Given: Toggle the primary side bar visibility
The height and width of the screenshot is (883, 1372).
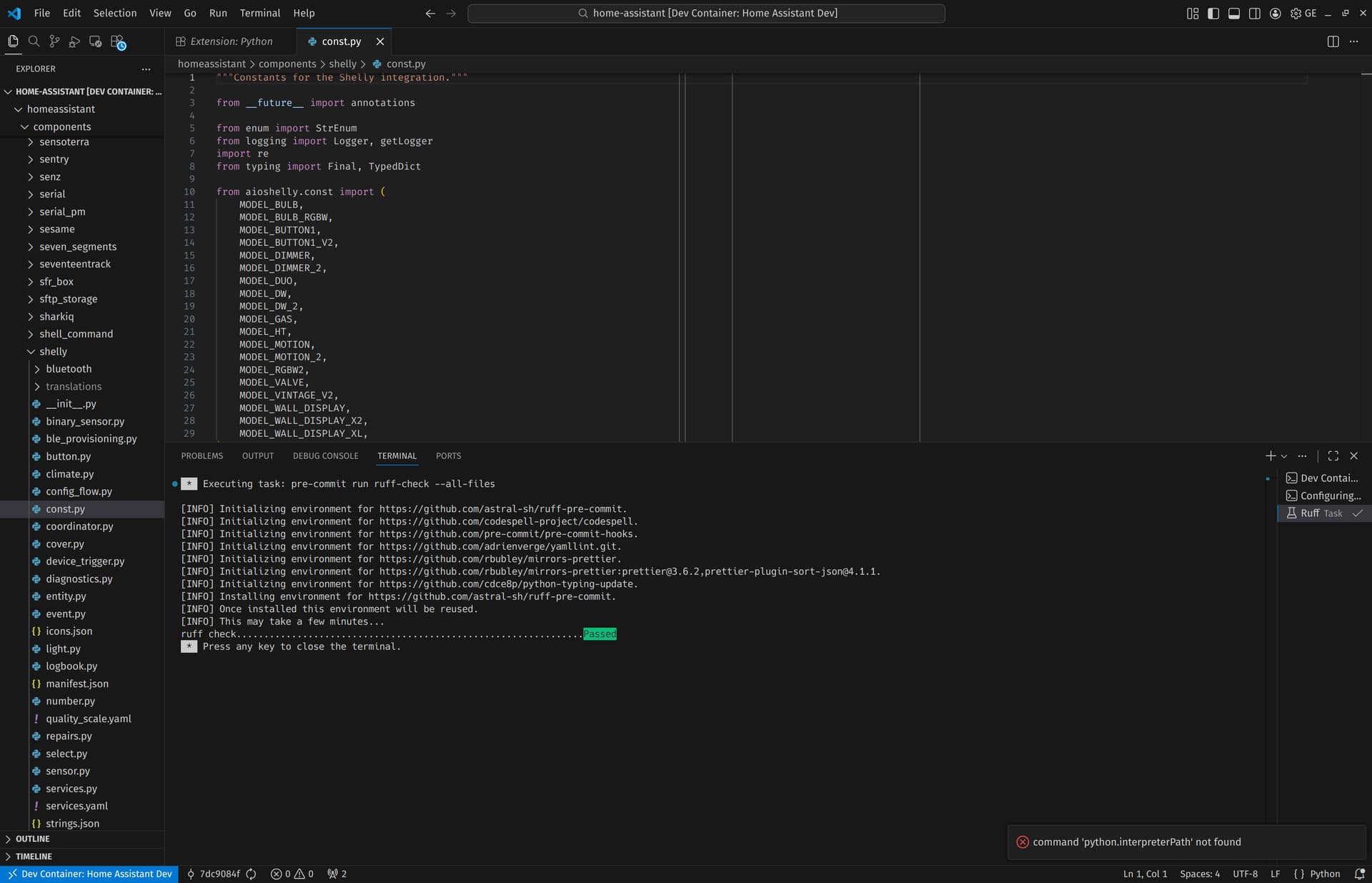Looking at the screenshot, I should point(1213,13).
